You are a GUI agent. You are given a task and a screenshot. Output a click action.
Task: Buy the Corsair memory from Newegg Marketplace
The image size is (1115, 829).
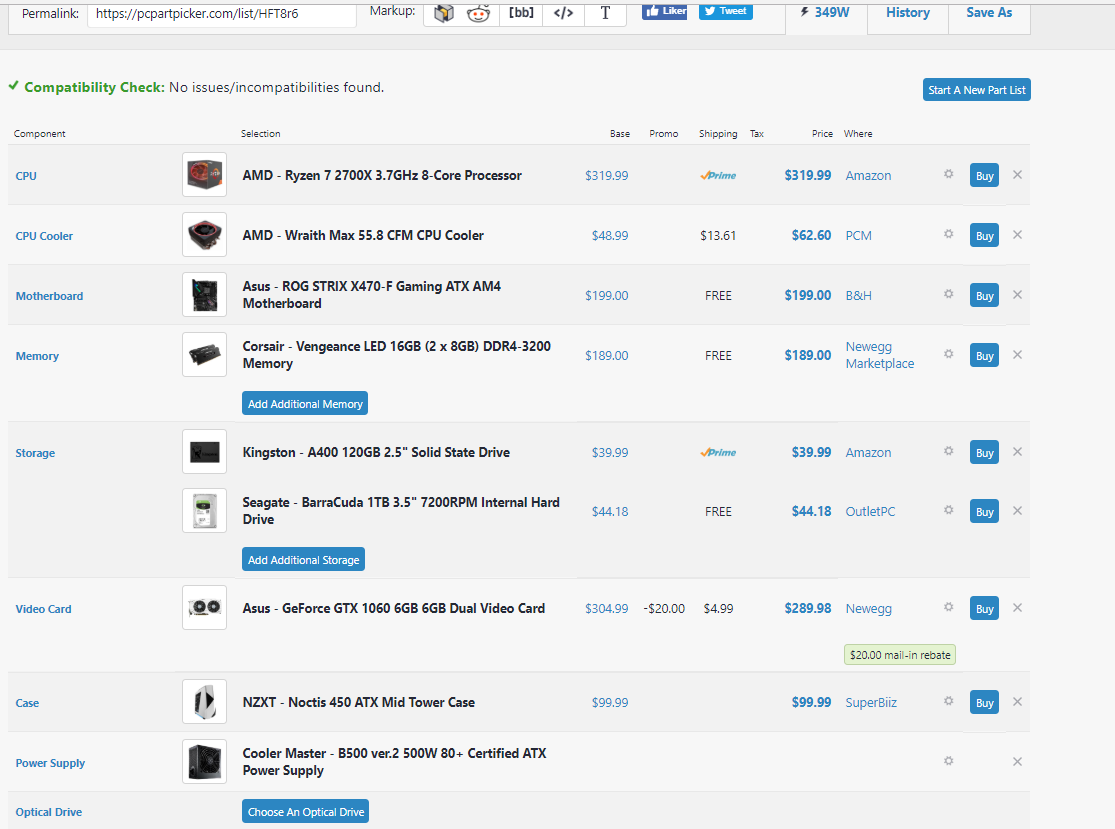[984, 355]
